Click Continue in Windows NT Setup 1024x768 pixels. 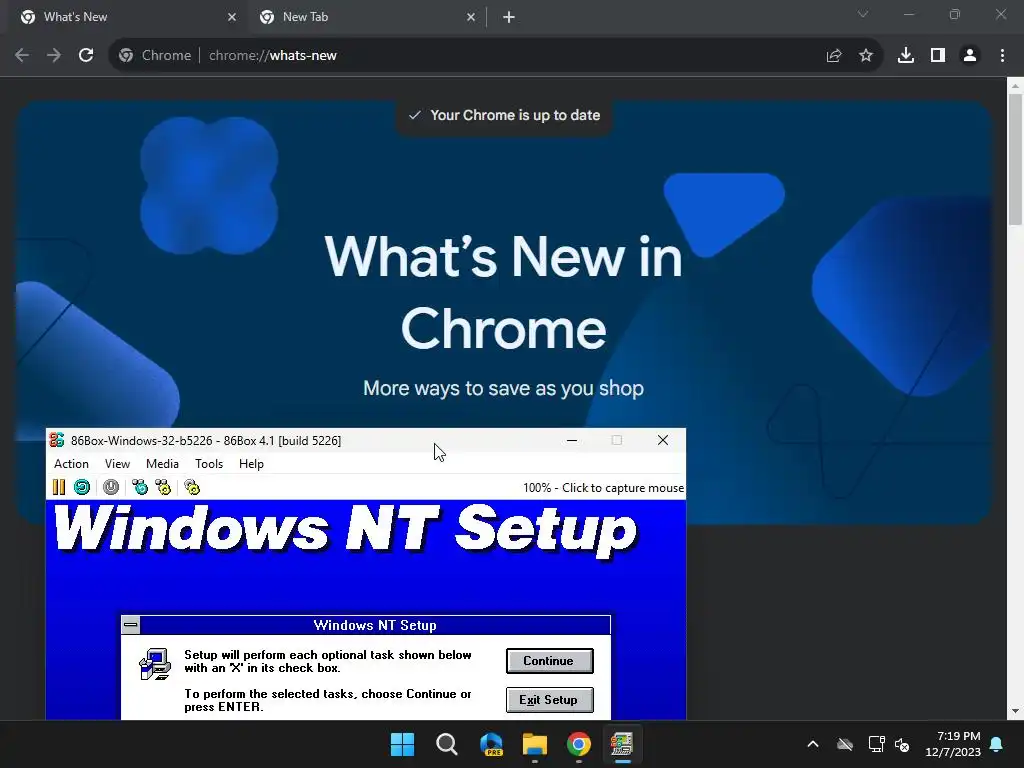point(549,661)
